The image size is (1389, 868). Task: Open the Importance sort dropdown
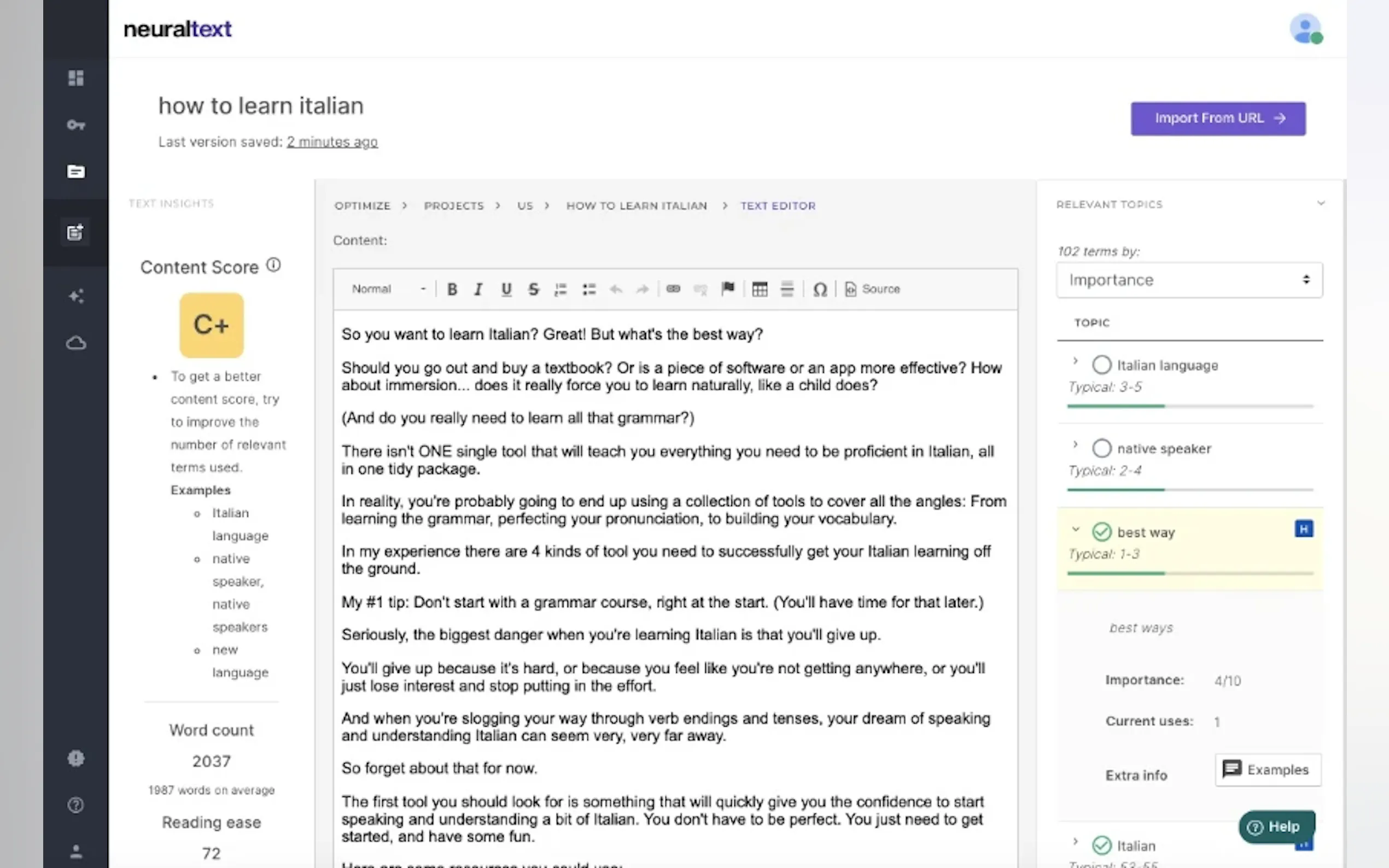coord(1189,280)
